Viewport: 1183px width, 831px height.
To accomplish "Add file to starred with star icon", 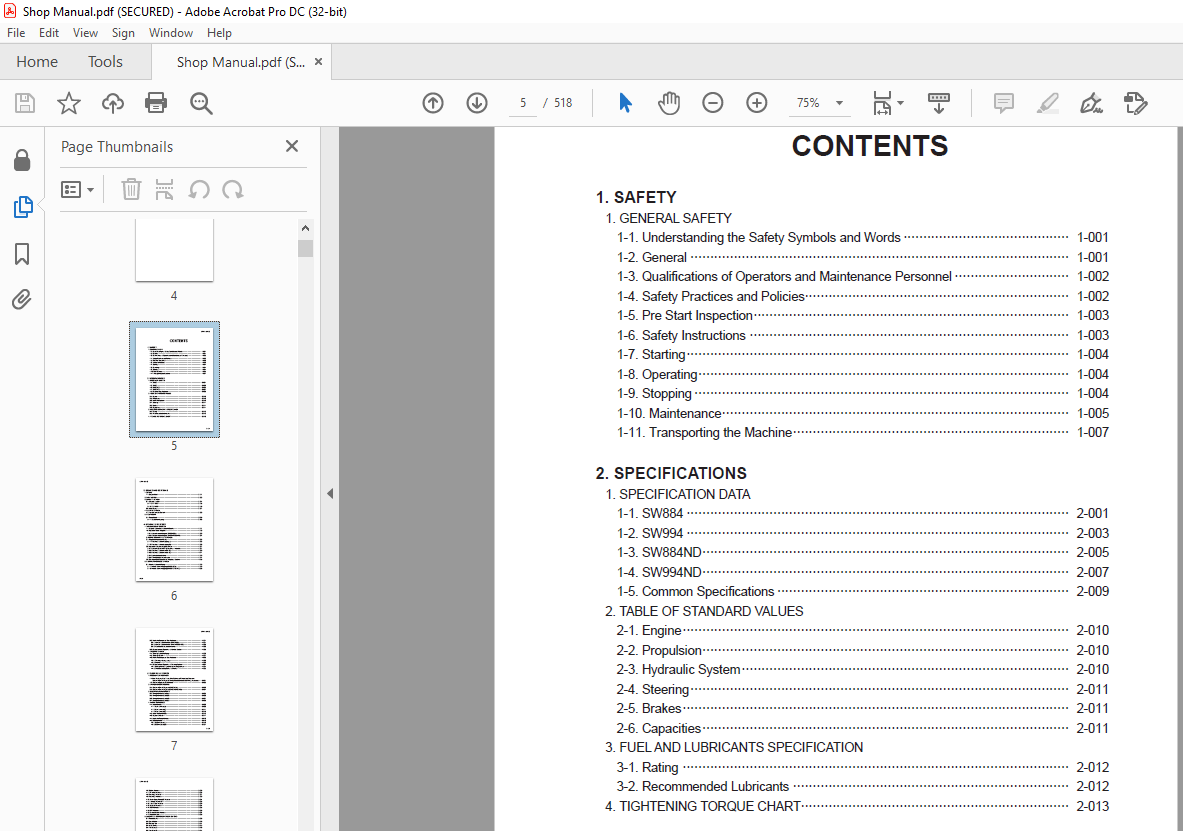I will click(x=69, y=103).
